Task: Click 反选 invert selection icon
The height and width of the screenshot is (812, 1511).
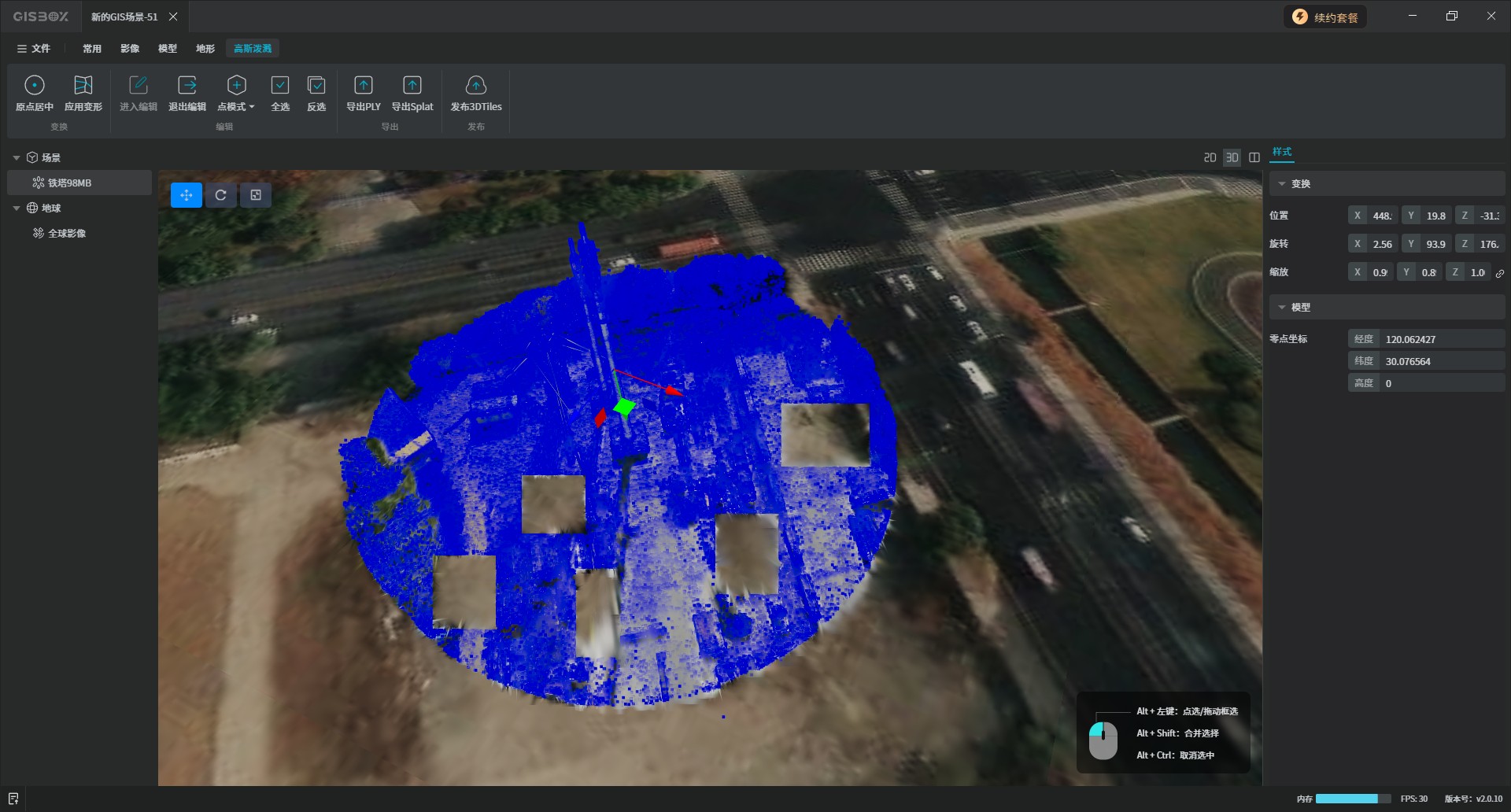Action: point(316,85)
